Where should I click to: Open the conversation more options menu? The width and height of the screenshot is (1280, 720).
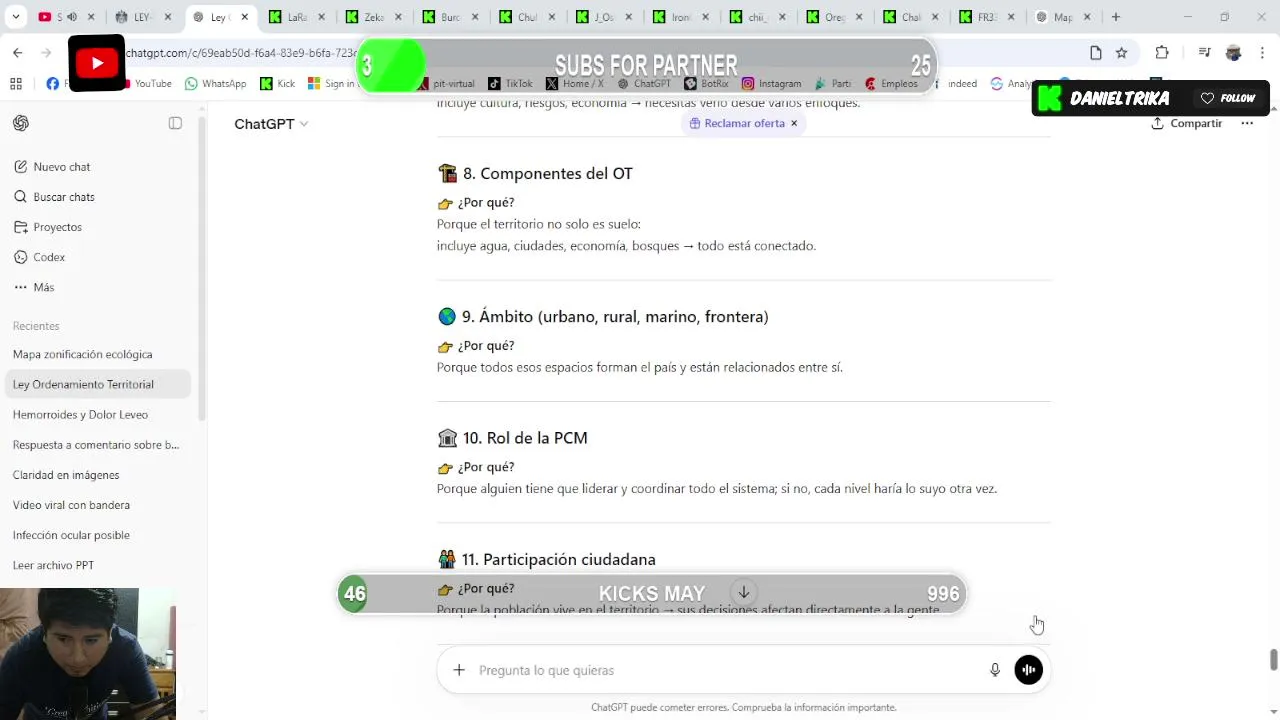[x=1247, y=123]
